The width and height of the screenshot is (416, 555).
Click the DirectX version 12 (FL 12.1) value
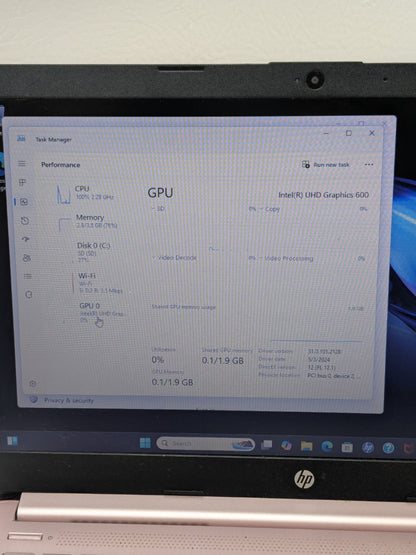322,368
